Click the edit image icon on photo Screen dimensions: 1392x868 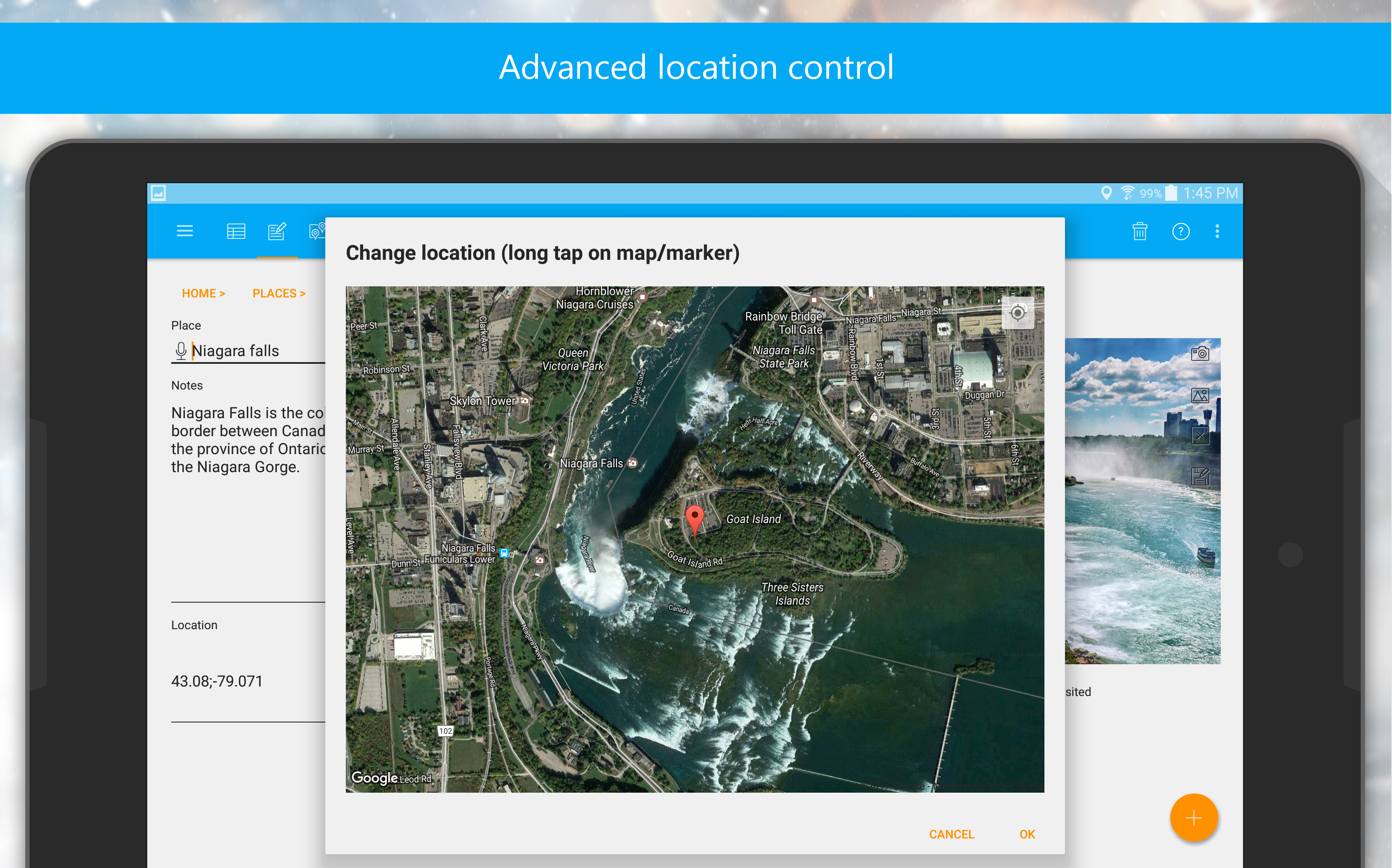[x=1200, y=476]
